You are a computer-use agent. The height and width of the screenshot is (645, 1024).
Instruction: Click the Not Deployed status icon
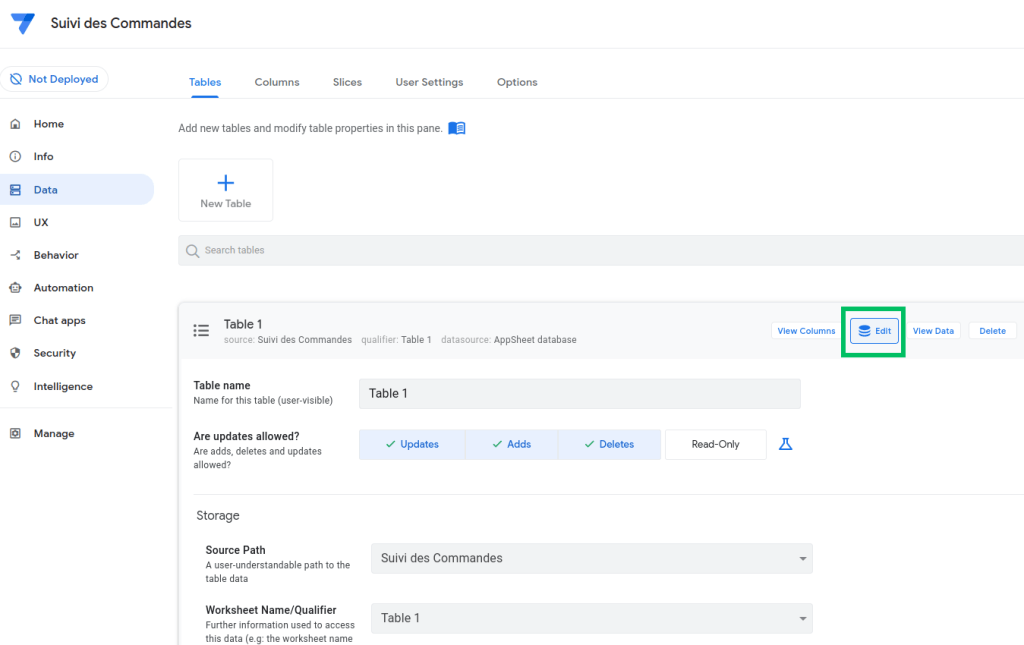coord(16,79)
